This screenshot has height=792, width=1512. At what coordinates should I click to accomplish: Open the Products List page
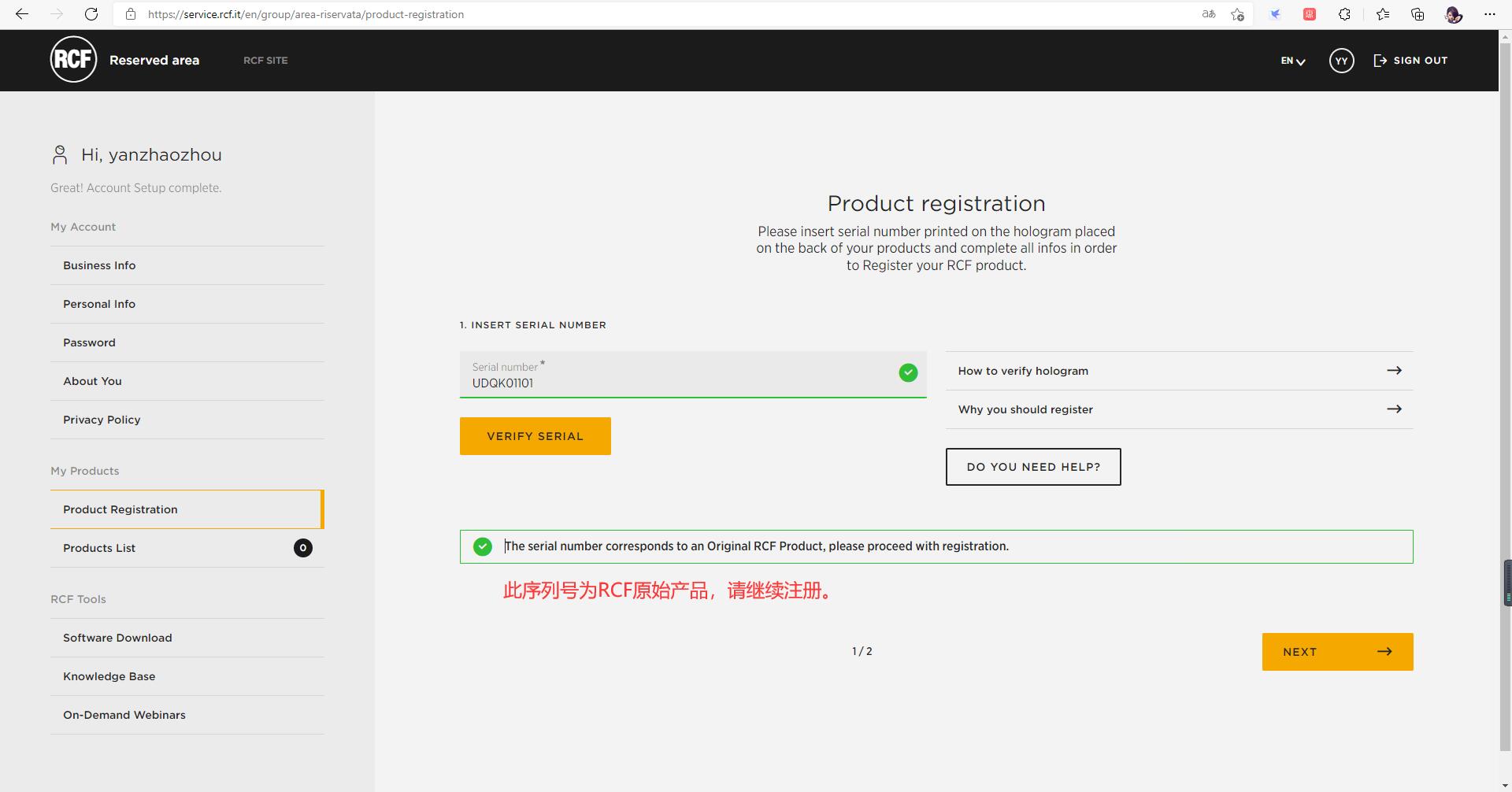coord(187,548)
